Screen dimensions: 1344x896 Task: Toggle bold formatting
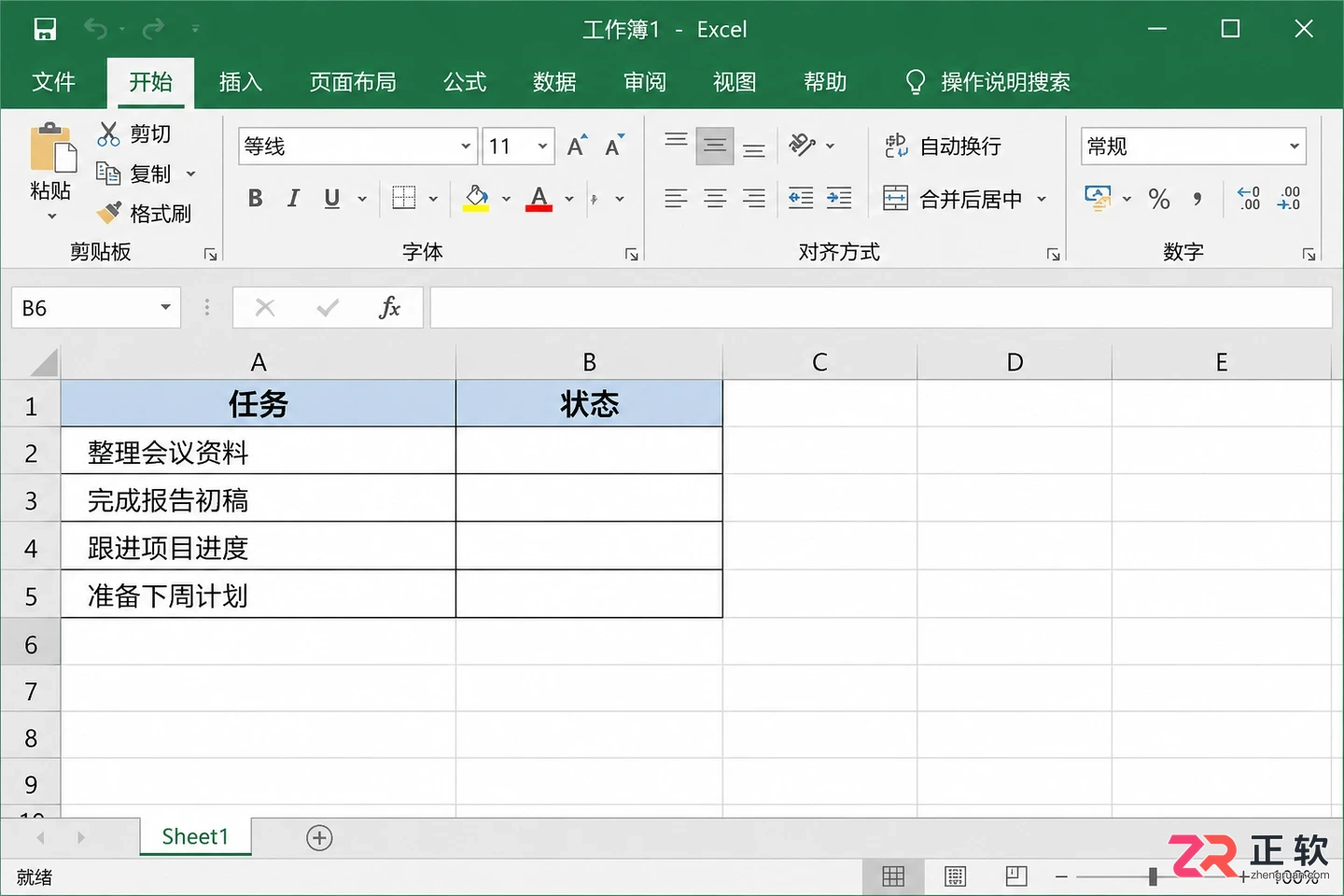tap(255, 198)
